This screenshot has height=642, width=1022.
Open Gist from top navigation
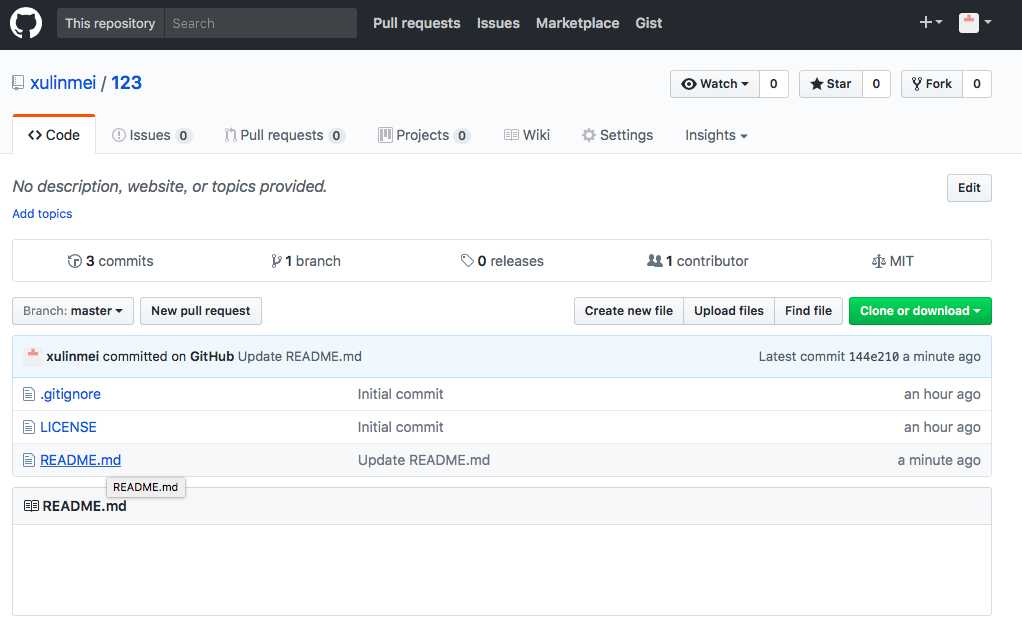click(x=649, y=23)
